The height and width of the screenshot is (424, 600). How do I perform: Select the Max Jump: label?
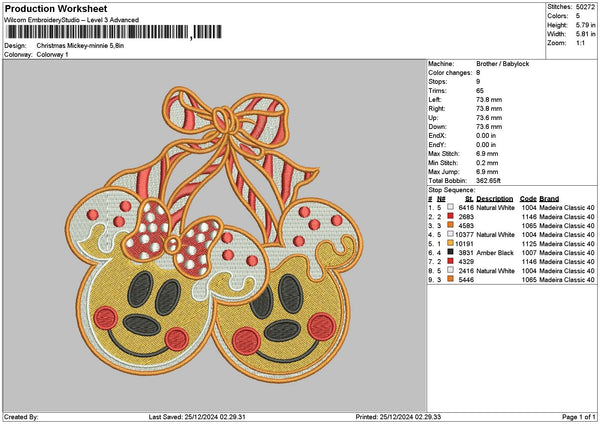[x=443, y=172]
